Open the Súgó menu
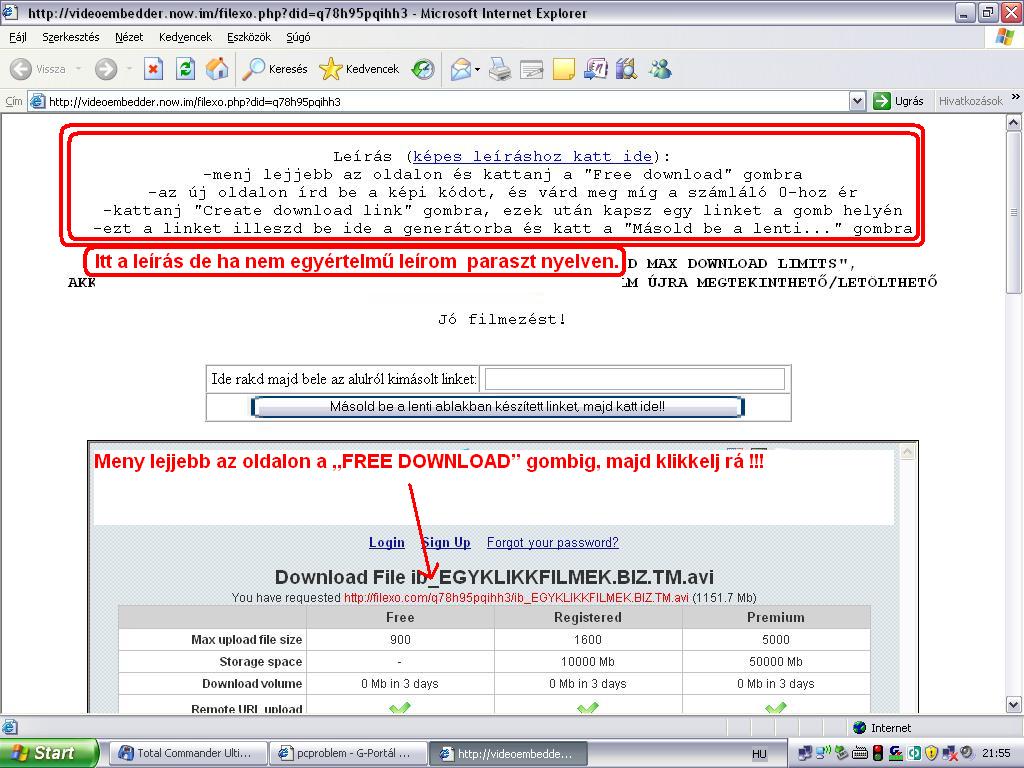This screenshot has height=768, width=1024. [298, 37]
